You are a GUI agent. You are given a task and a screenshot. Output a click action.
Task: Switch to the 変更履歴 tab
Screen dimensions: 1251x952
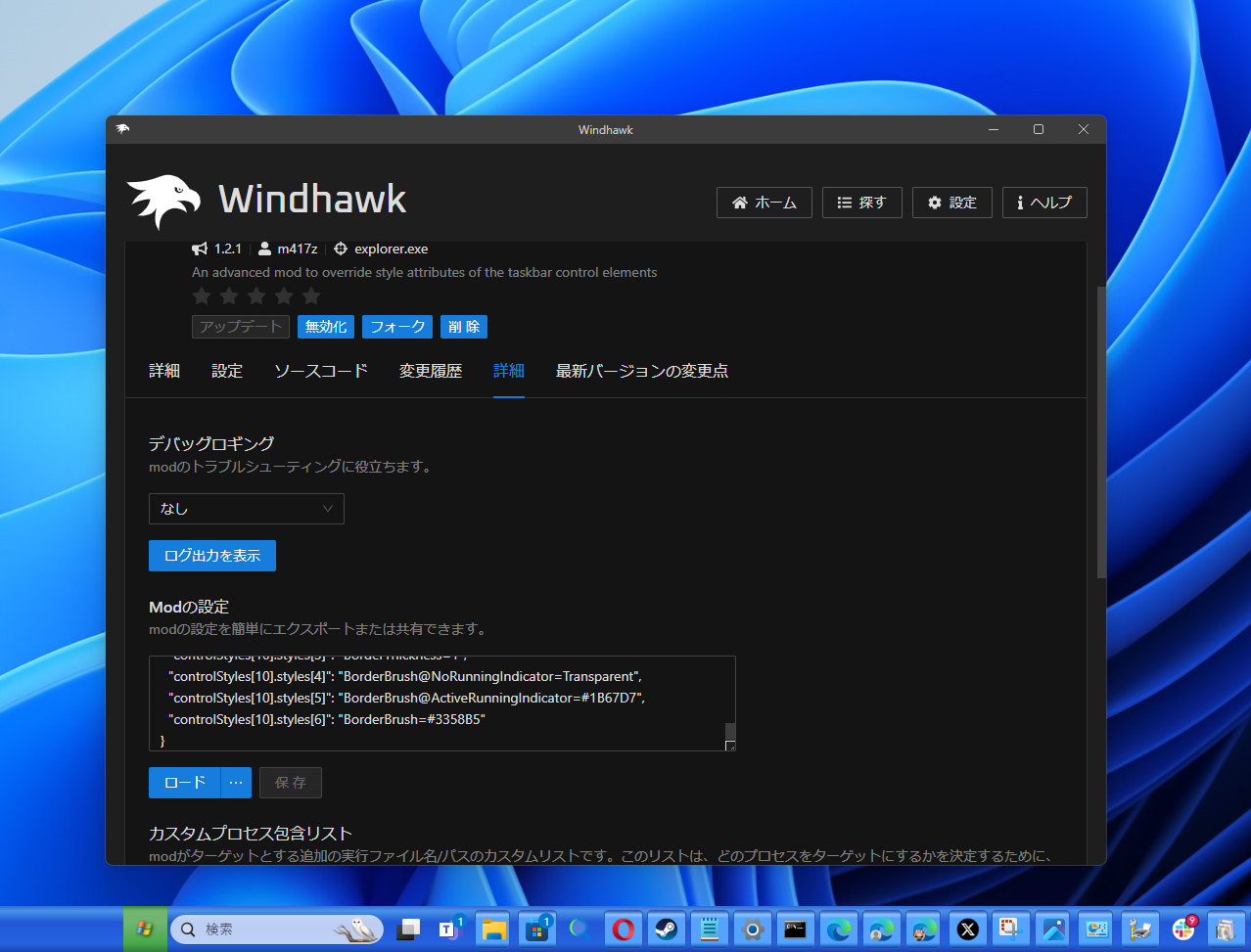[x=430, y=371]
